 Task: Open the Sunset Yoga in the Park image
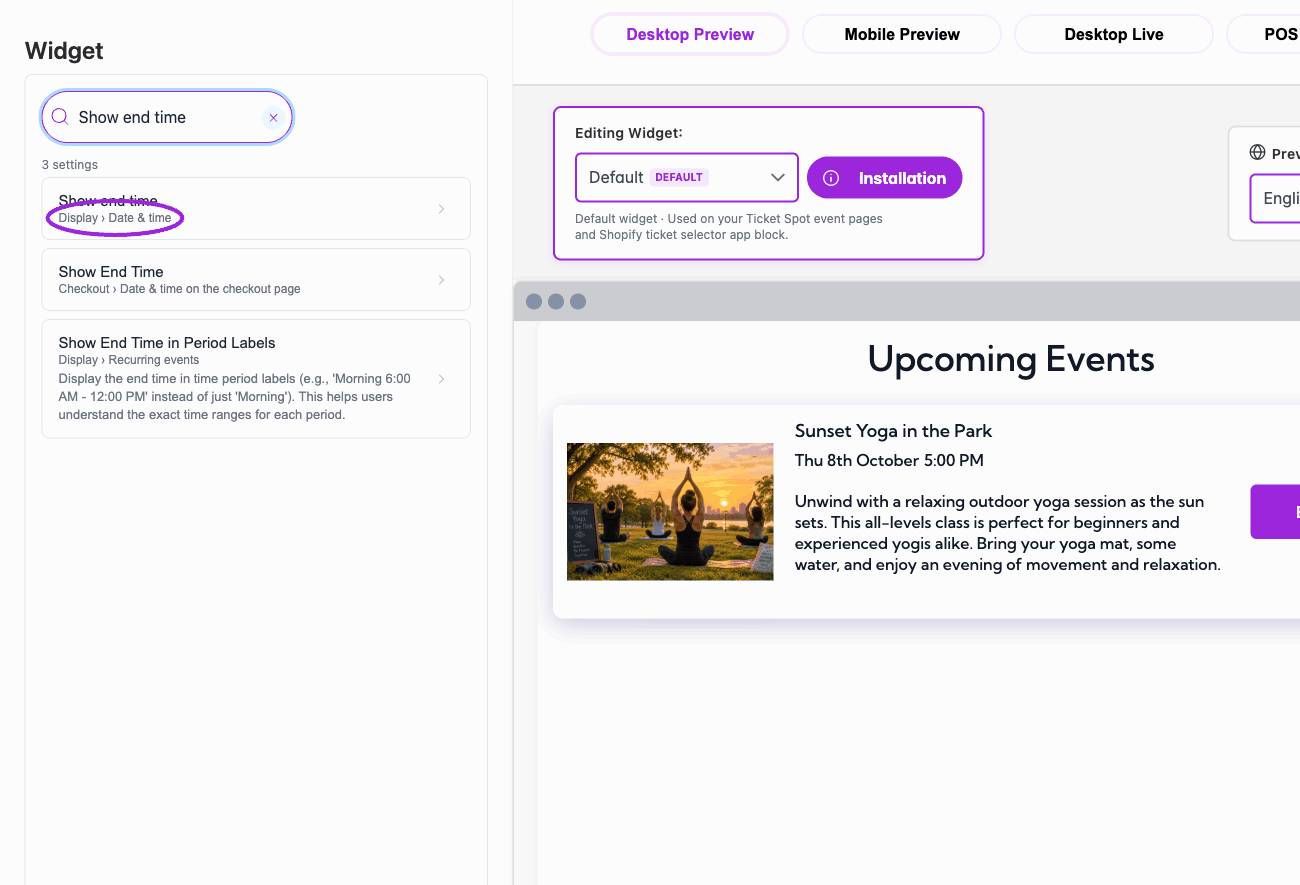pyautogui.click(x=670, y=512)
